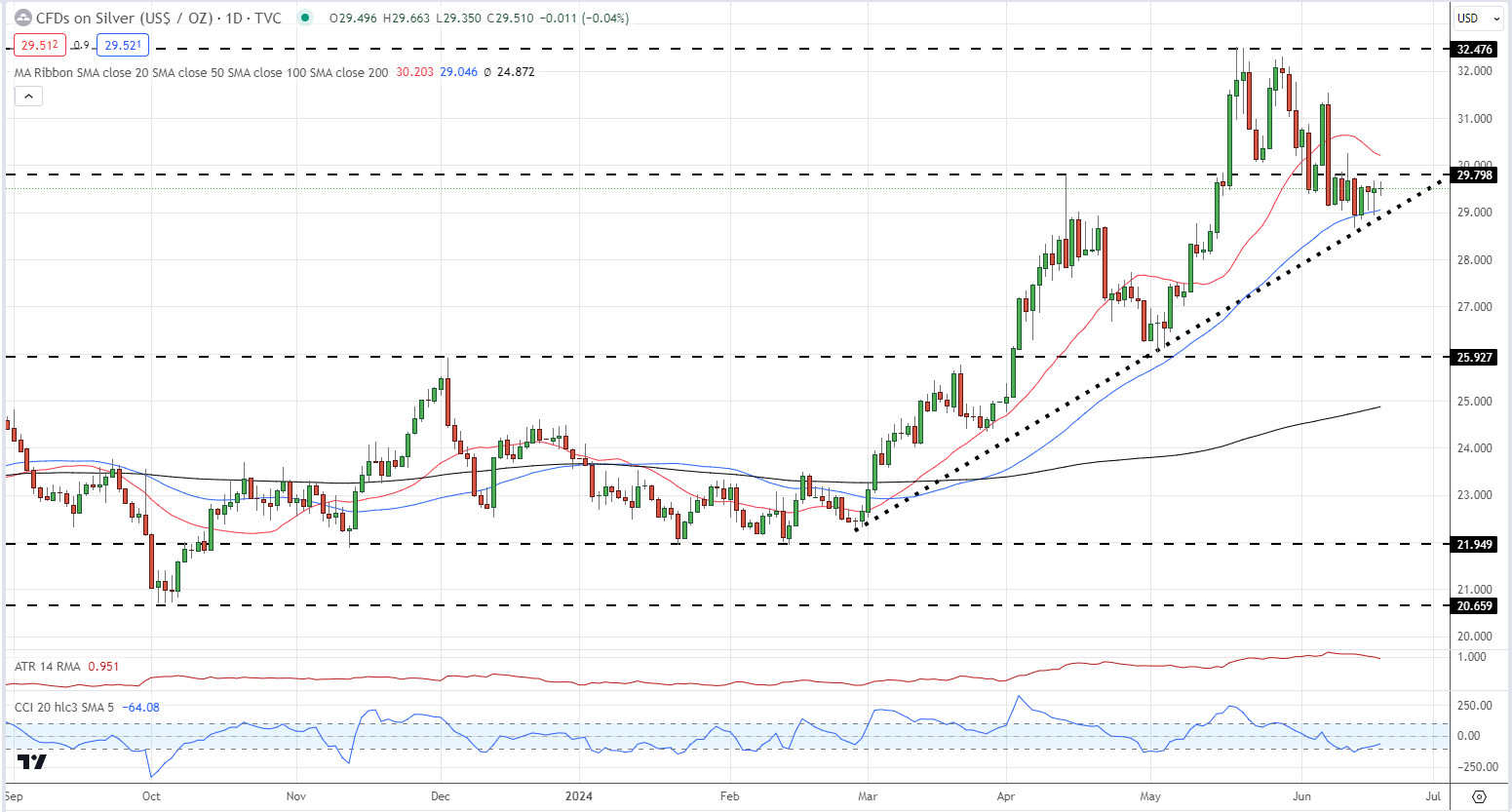Click the Sep label on the time axis

(13, 796)
